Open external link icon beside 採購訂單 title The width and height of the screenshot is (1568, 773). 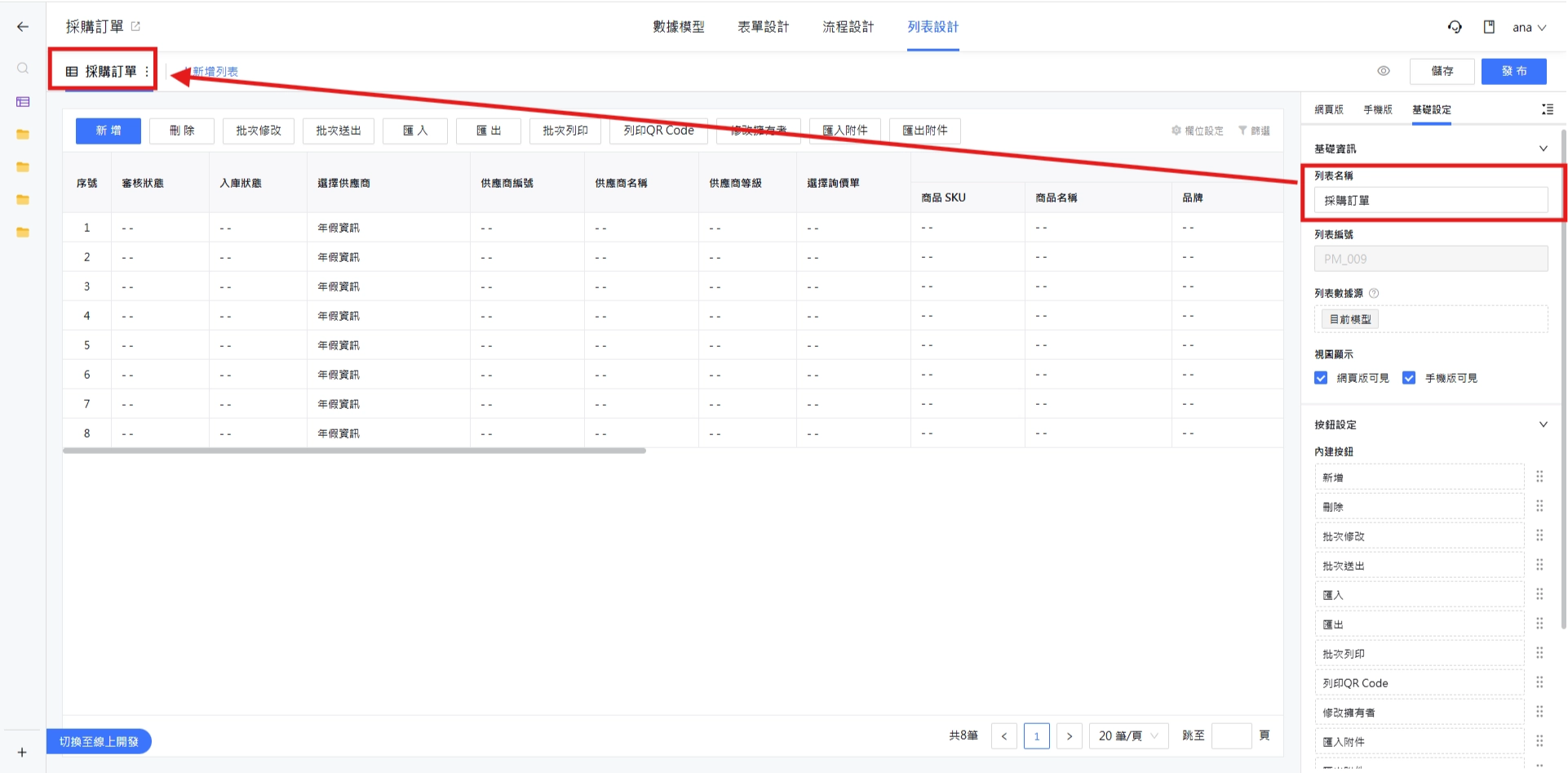(135, 27)
